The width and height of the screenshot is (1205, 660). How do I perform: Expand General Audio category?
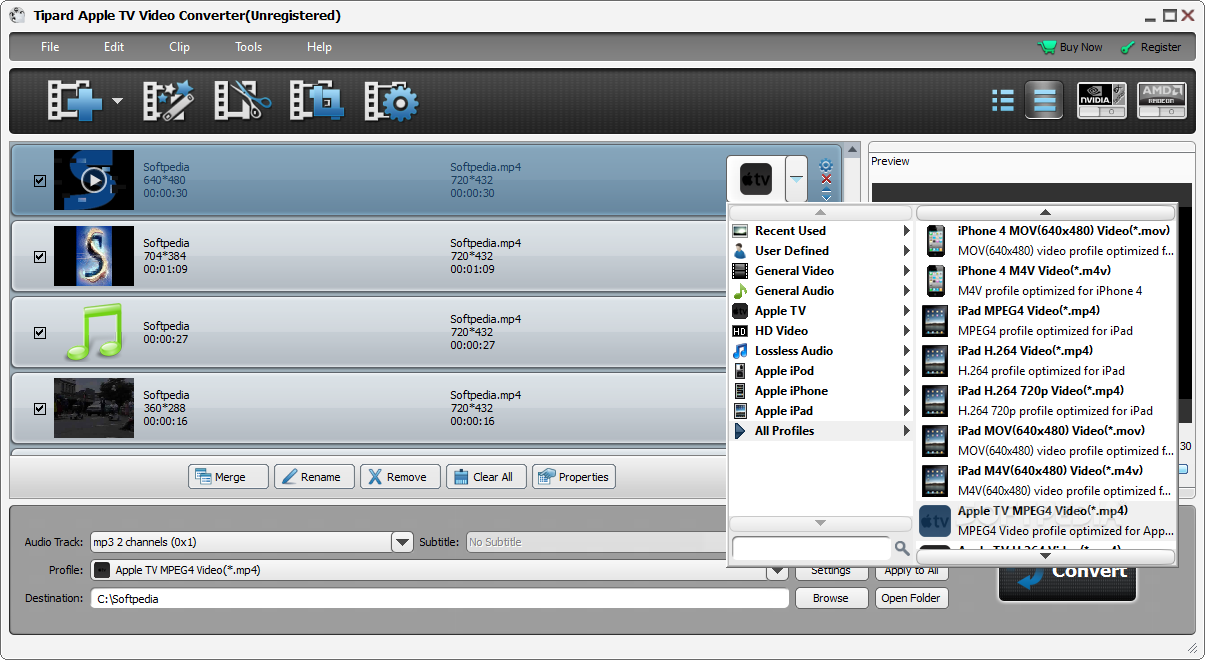[821, 291]
